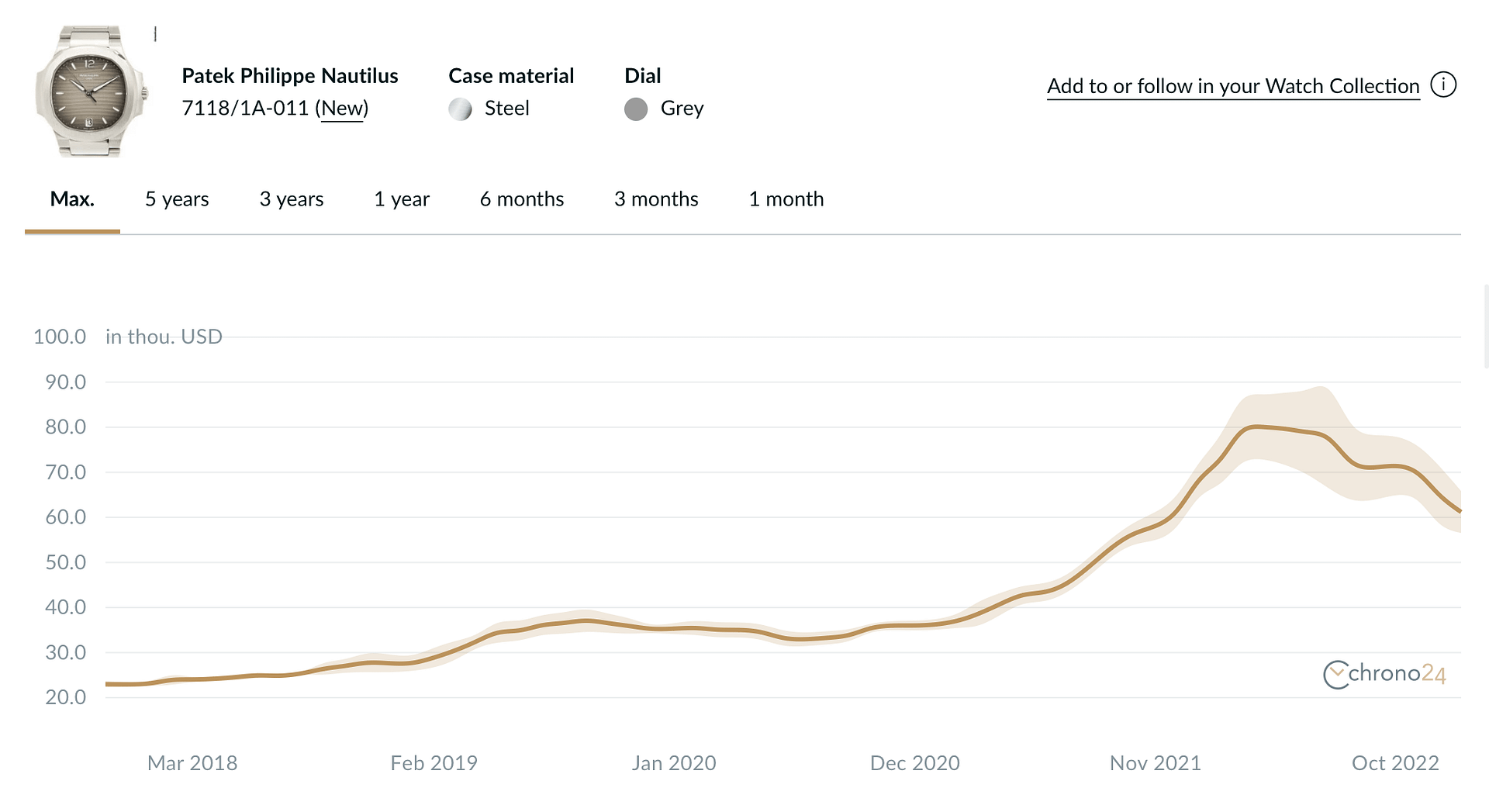Select the 3 months tab

click(x=656, y=199)
